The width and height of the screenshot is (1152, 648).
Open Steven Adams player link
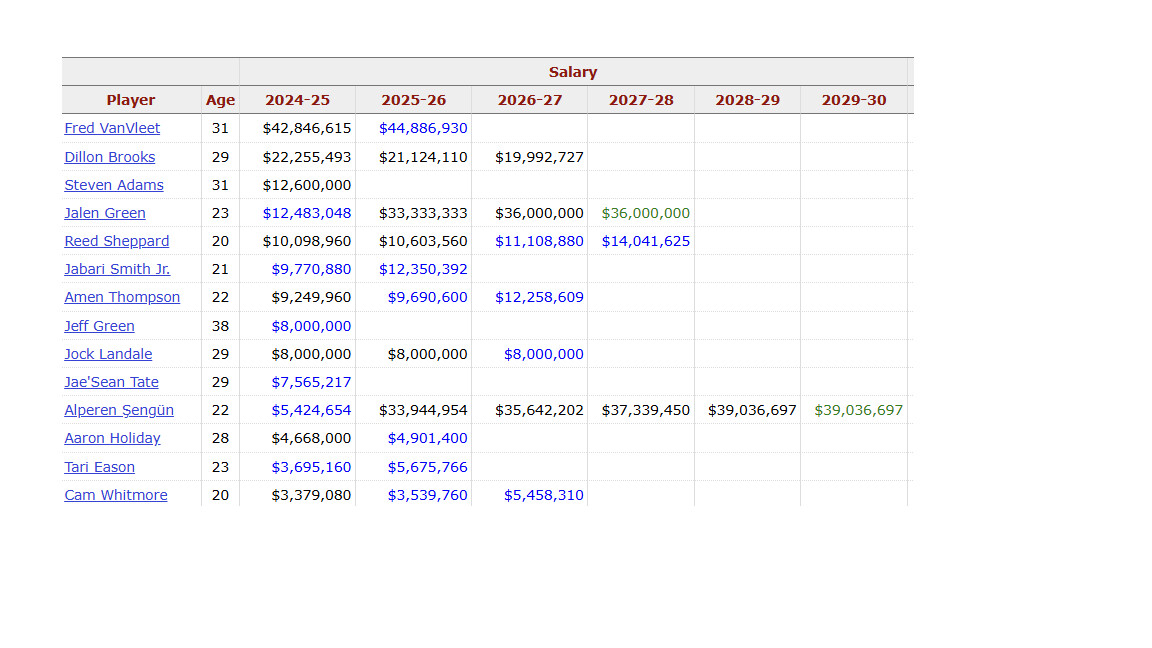pyautogui.click(x=114, y=185)
